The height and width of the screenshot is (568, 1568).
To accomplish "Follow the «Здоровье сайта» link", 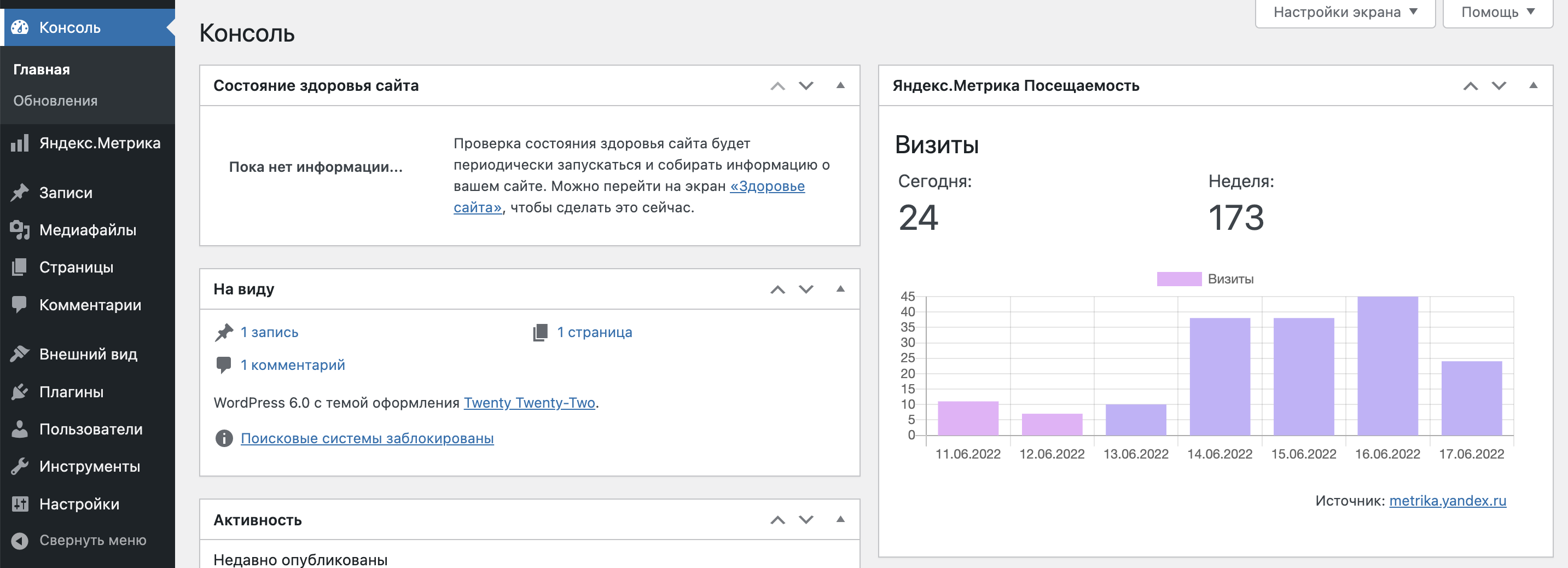I will [767, 186].
